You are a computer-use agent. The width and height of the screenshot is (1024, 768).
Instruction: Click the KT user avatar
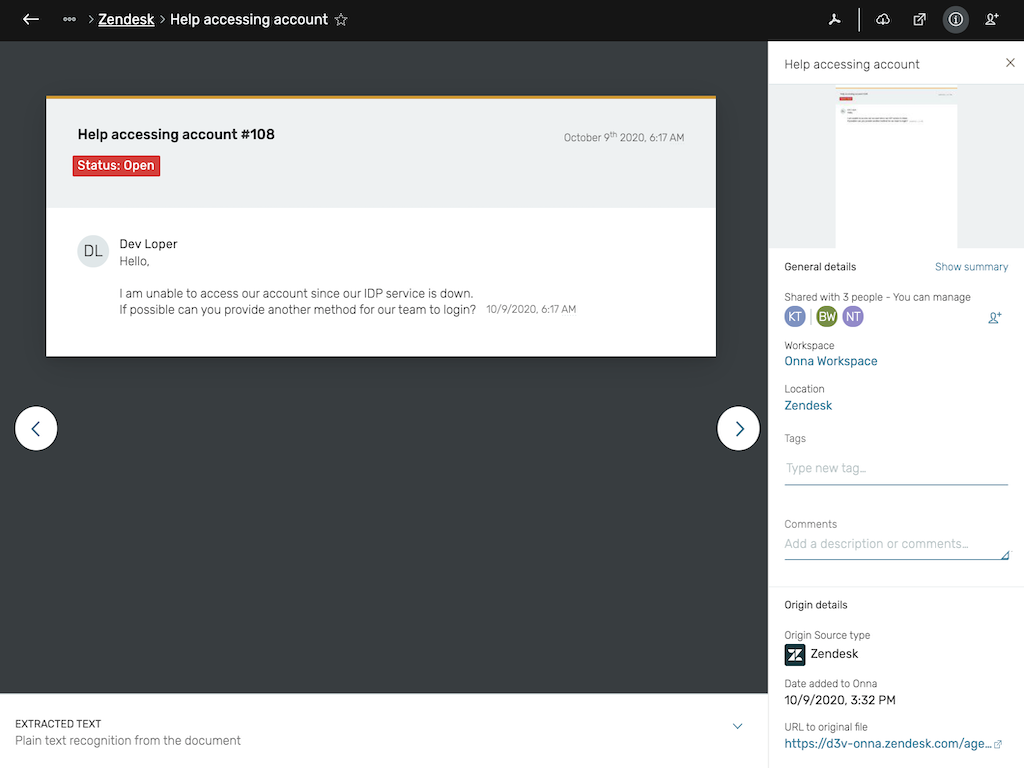coord(795,317)
